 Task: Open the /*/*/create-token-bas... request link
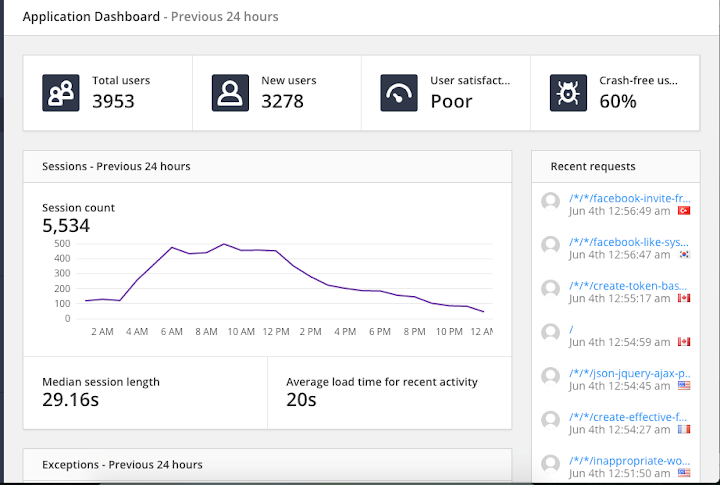tap(628, 286)
